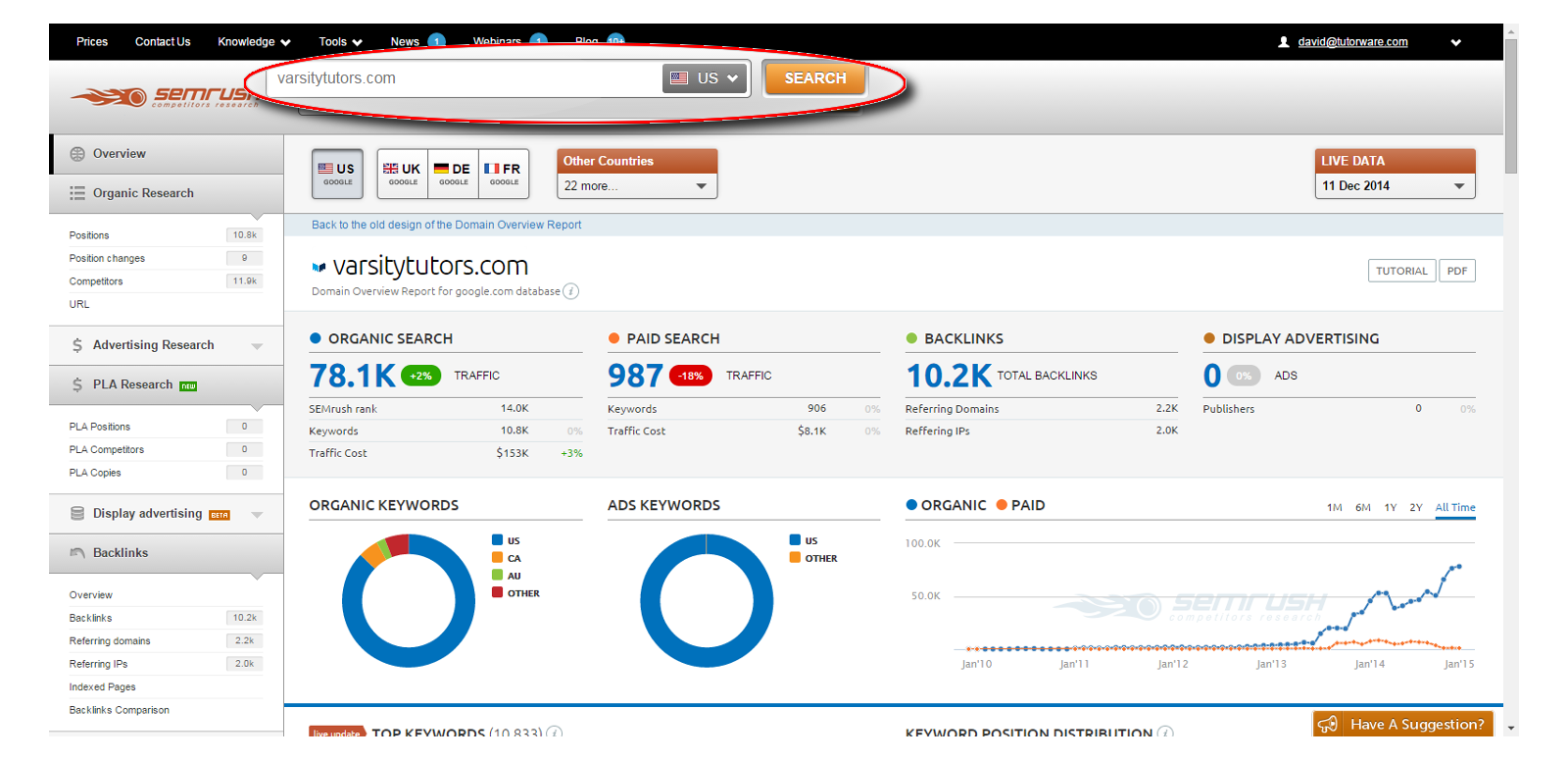Select the FR Google database
The image size is (1568, 760).
point(504,174)
